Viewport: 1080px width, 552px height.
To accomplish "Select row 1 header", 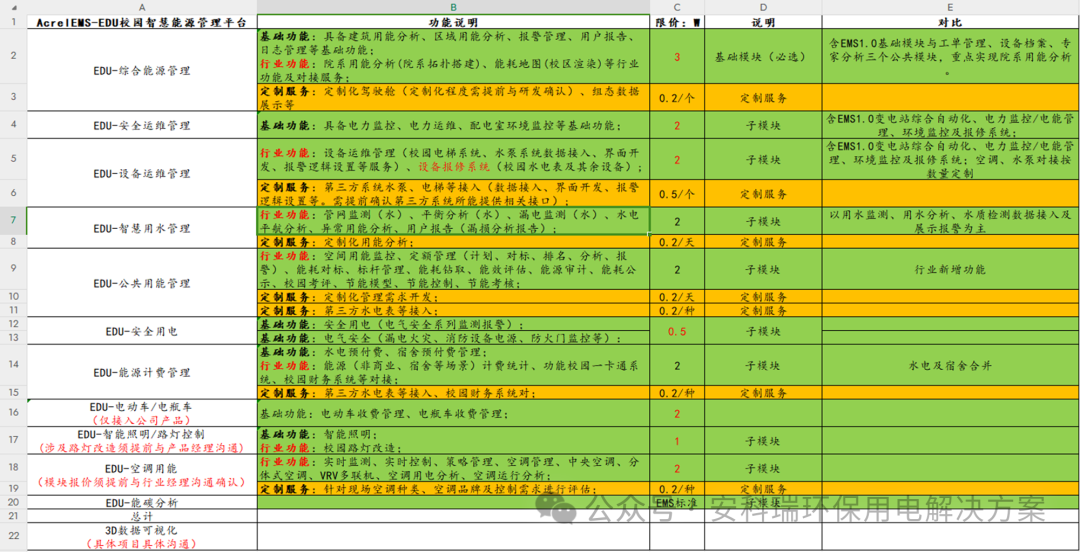I will 13,21.
